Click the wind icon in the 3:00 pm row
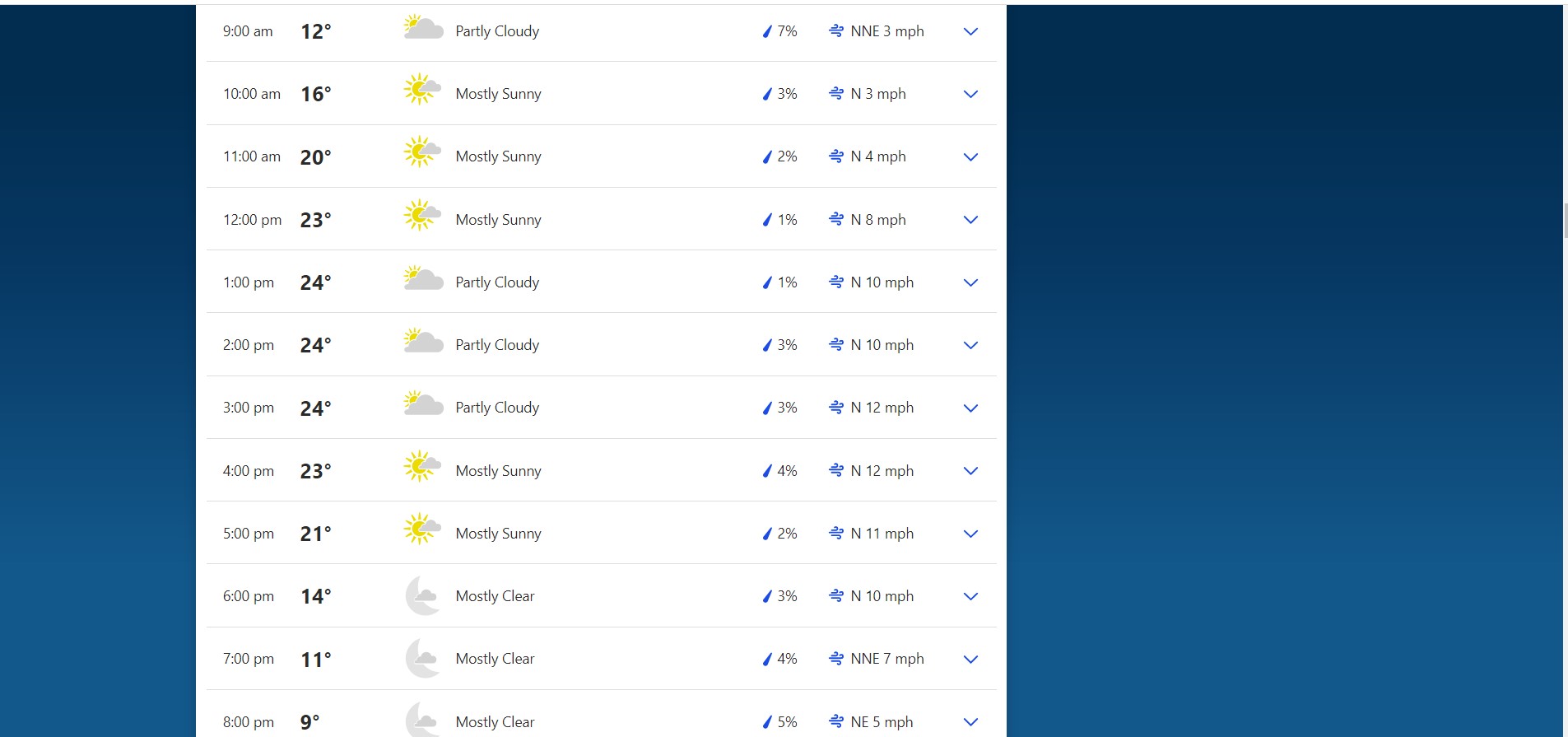 (836, 407)
